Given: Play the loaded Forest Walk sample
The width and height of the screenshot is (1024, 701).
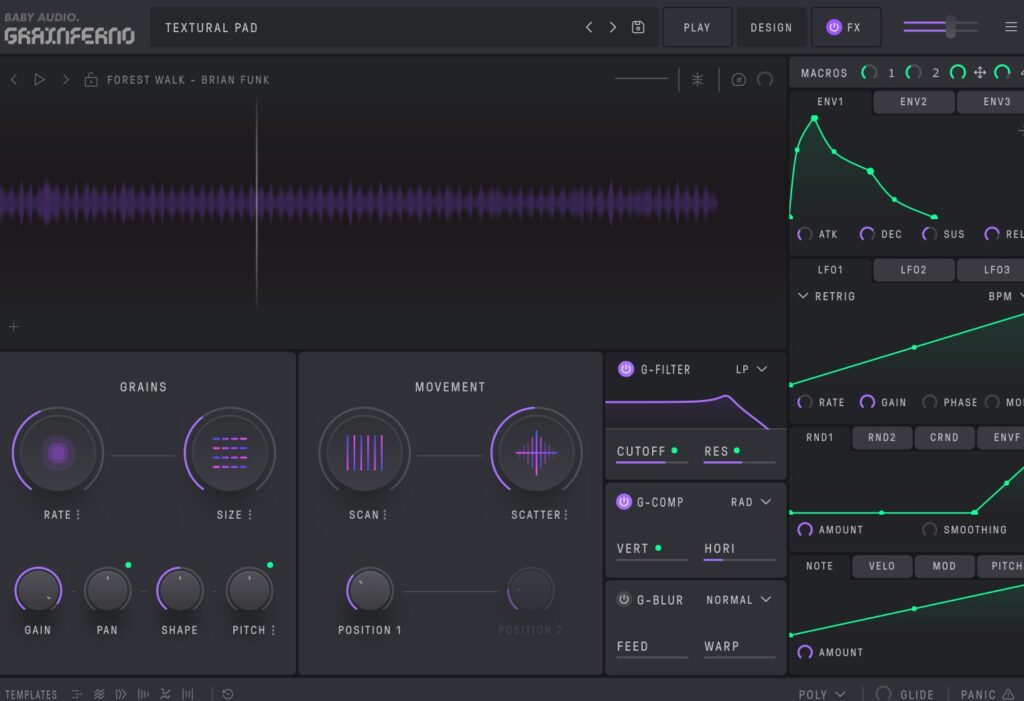Looking at the screenshot, I should [39, 79].
